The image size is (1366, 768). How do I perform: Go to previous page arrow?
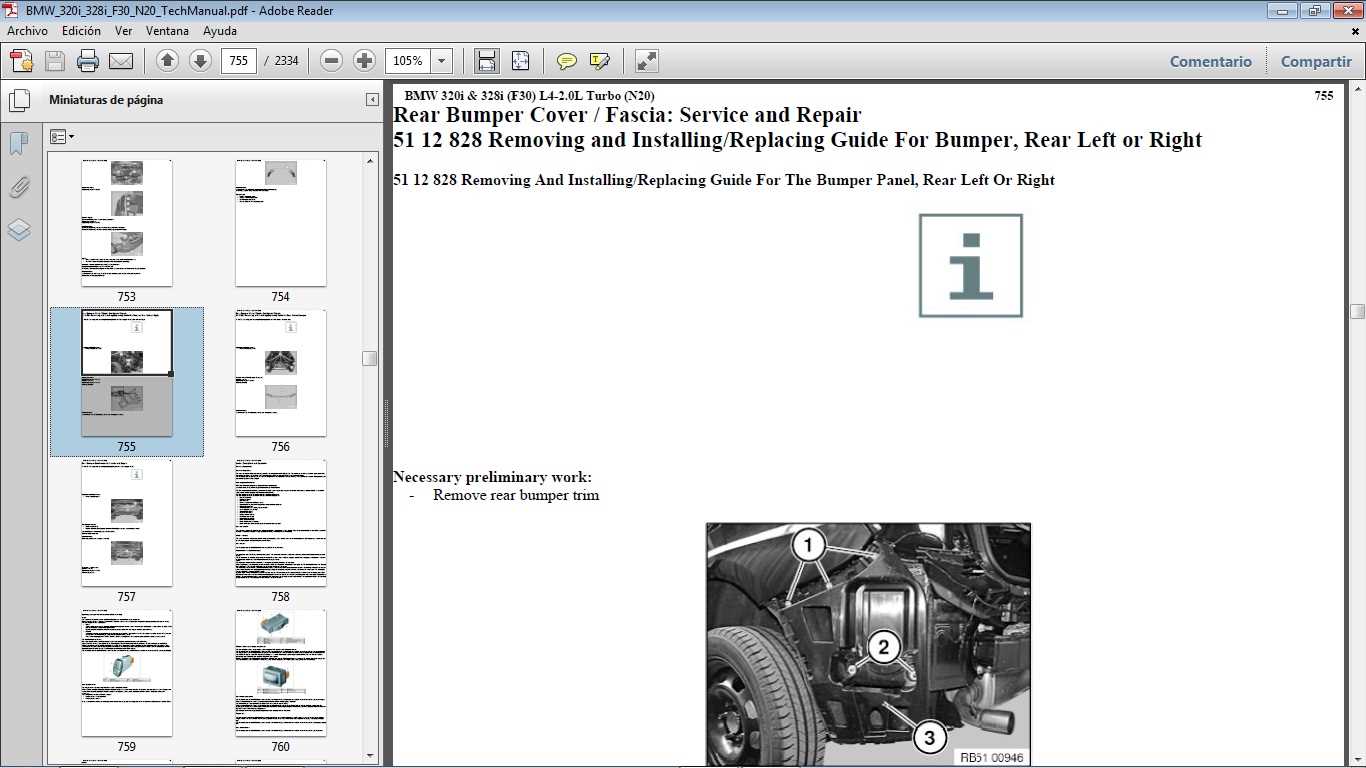(x=168, y=61)
